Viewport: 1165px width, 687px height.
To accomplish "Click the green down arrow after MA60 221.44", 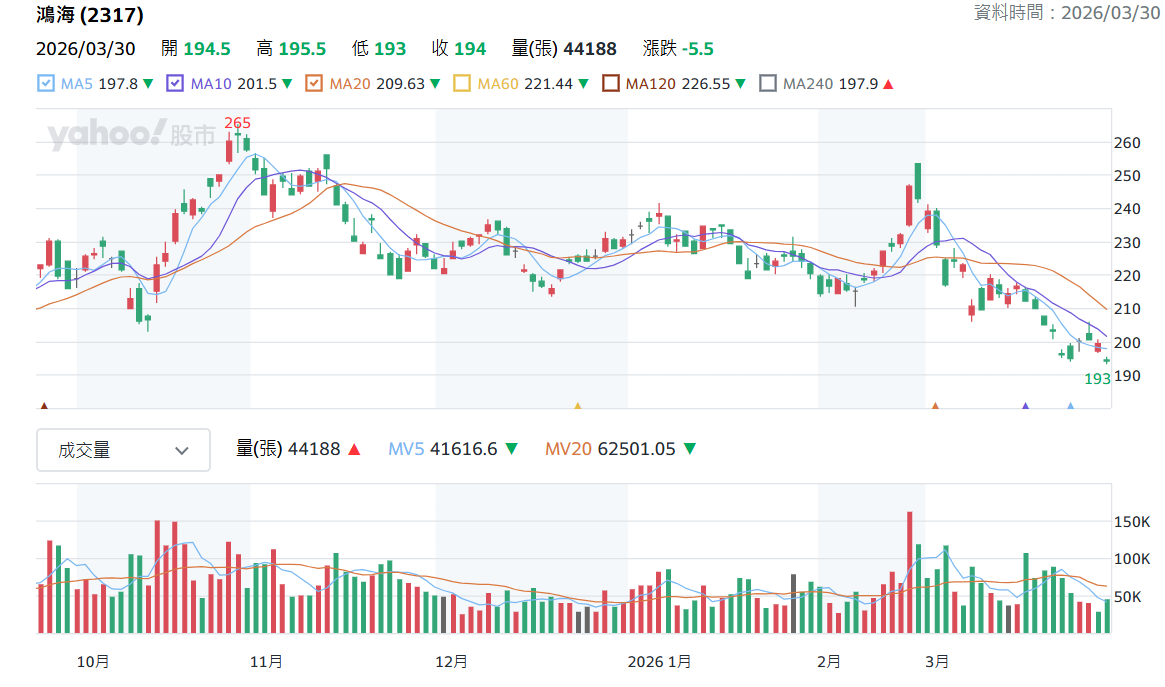I will point(583,84).
